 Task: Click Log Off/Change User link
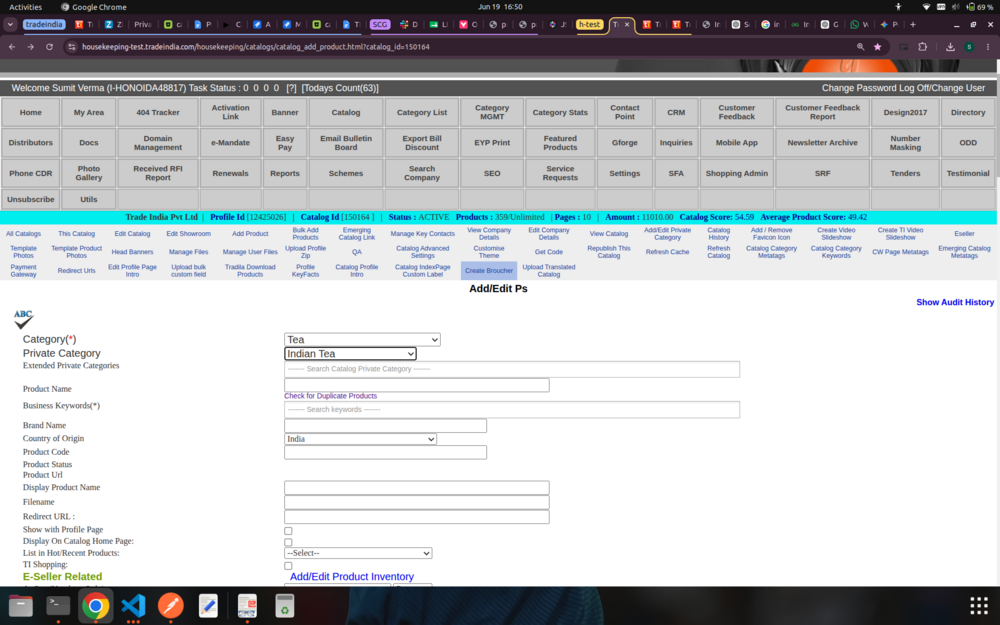click(x=941, y=88)
